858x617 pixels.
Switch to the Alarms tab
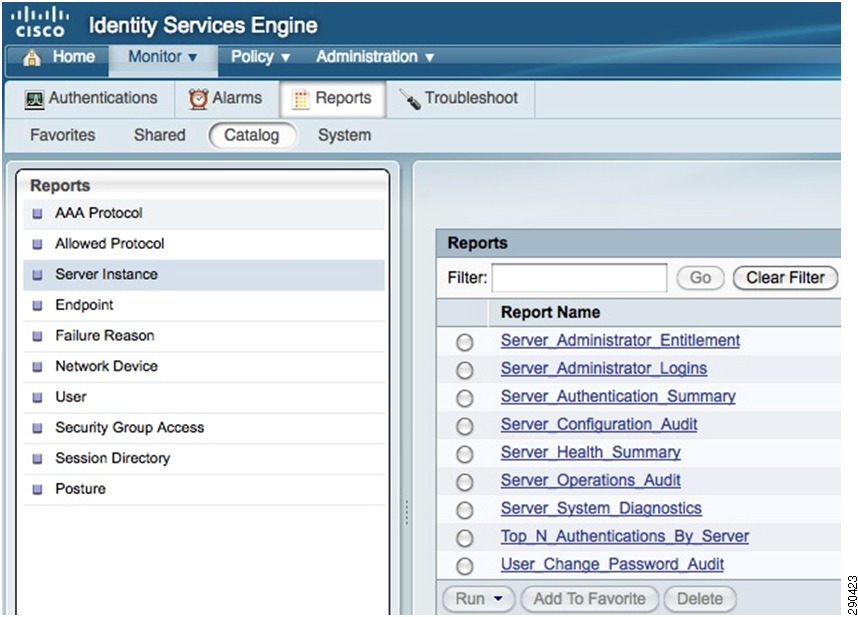coord(226,98)
